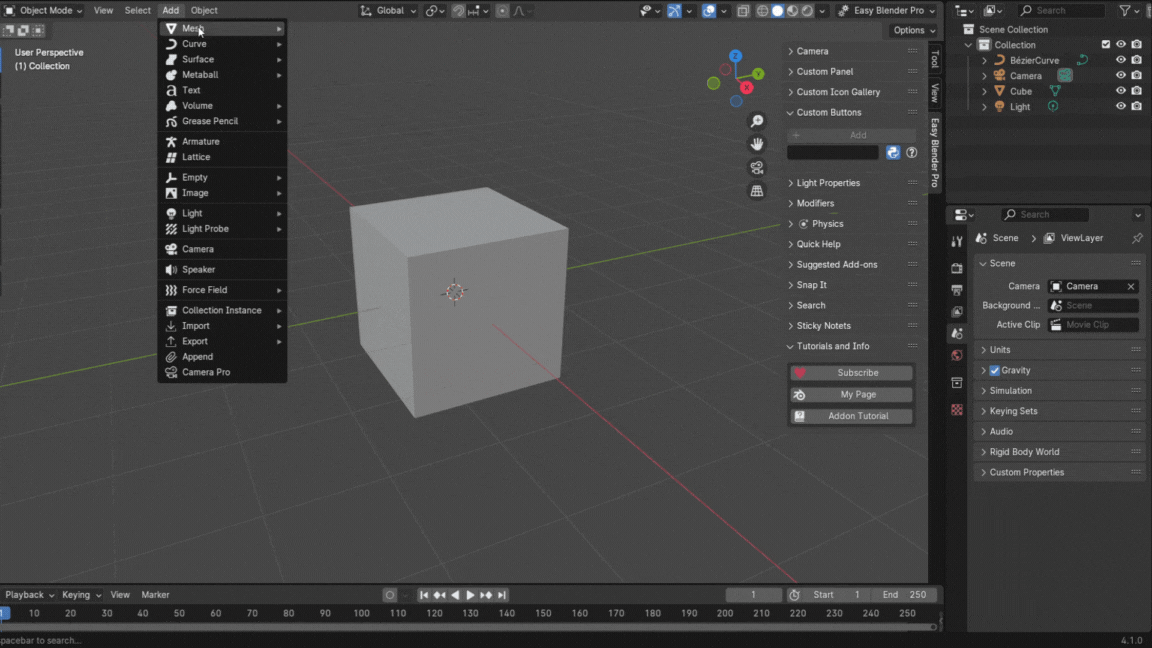The height and width of the screenshot is (648, 1152).
Task: Switch to the View sidebar tab
Action: pyautogui.click(x=935, y=93)
